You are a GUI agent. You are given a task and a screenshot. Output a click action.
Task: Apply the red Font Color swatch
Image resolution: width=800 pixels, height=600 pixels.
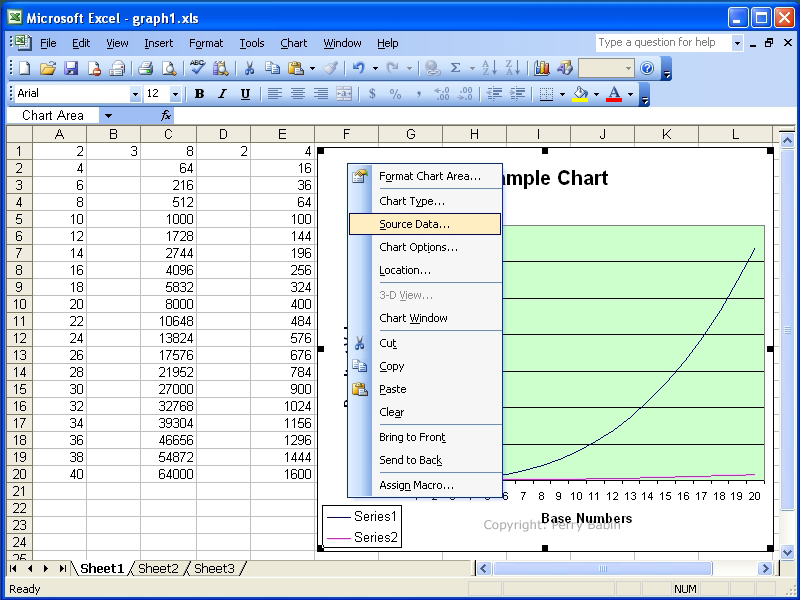tap(615, 94)
